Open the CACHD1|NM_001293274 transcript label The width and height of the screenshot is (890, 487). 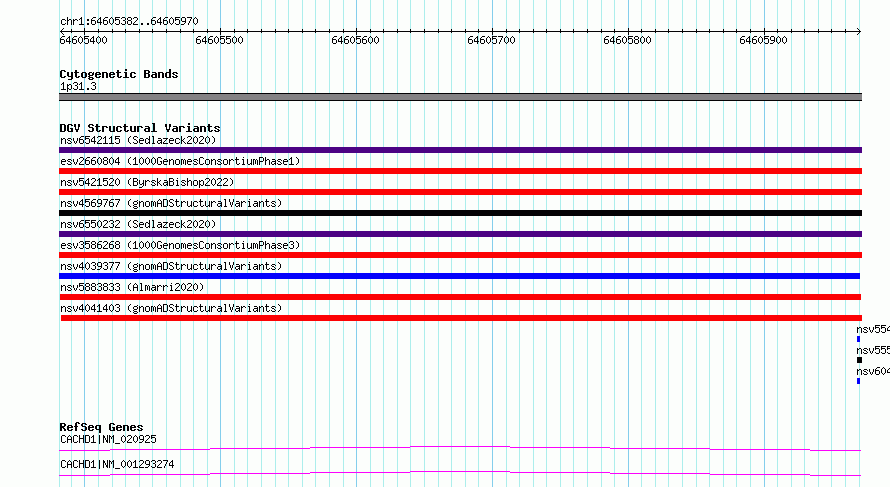pyautogui.click(x=117, y=464)
